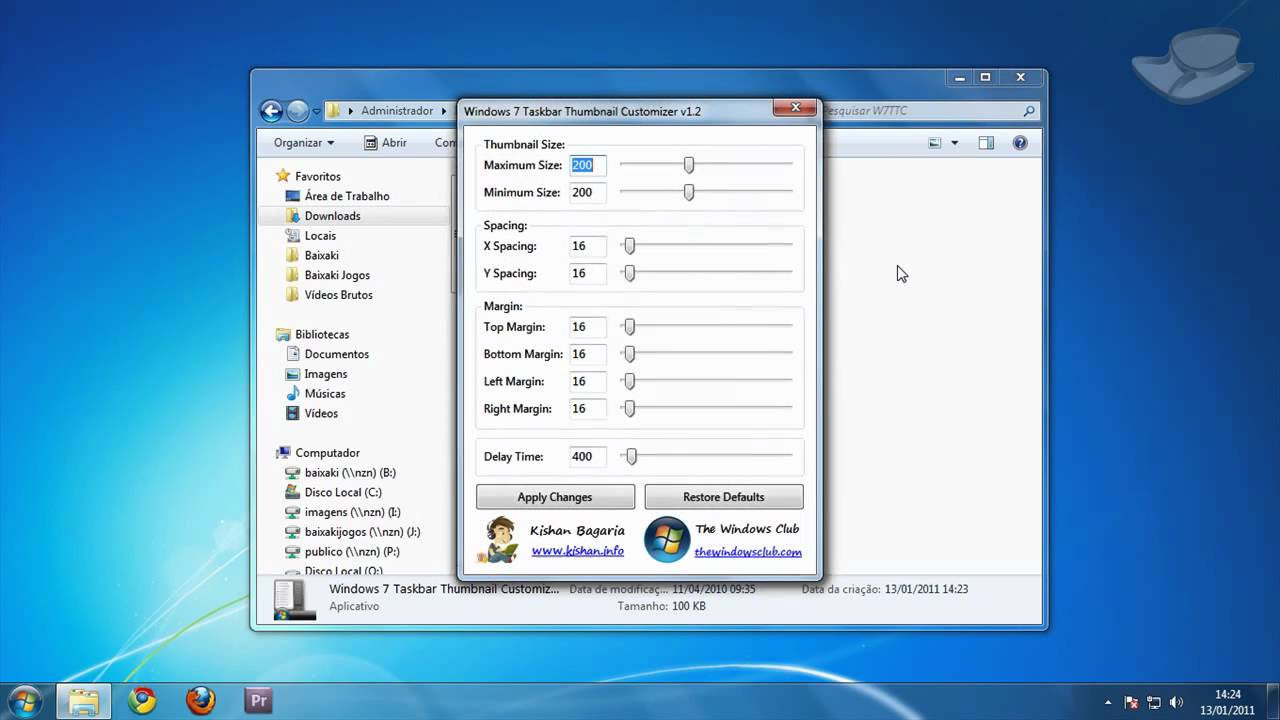Image resolution: width=1280 pixels, height=720 pixels.
Task: Click Abrir in Explorer toolbar
Action: (385, 143)
